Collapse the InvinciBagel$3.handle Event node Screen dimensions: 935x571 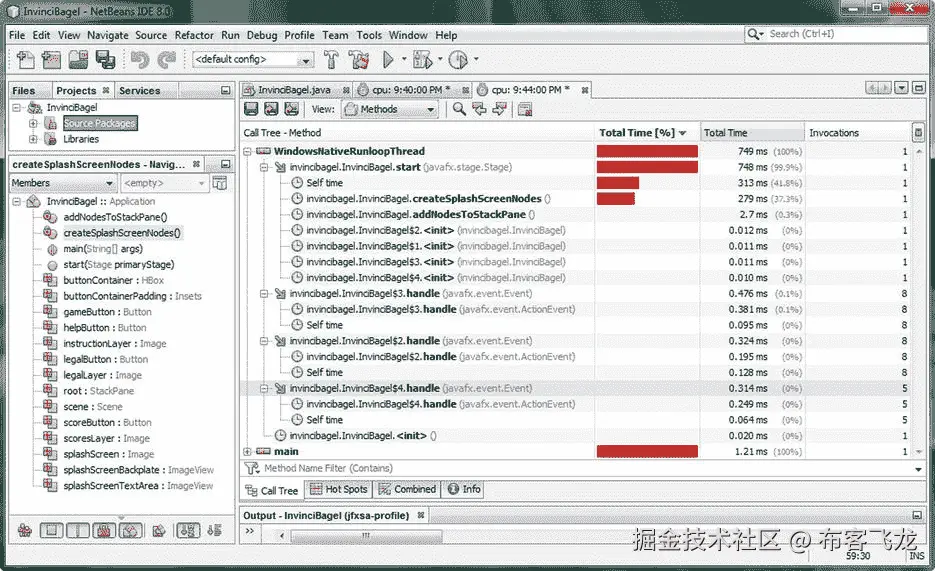(x=264, y=293)
